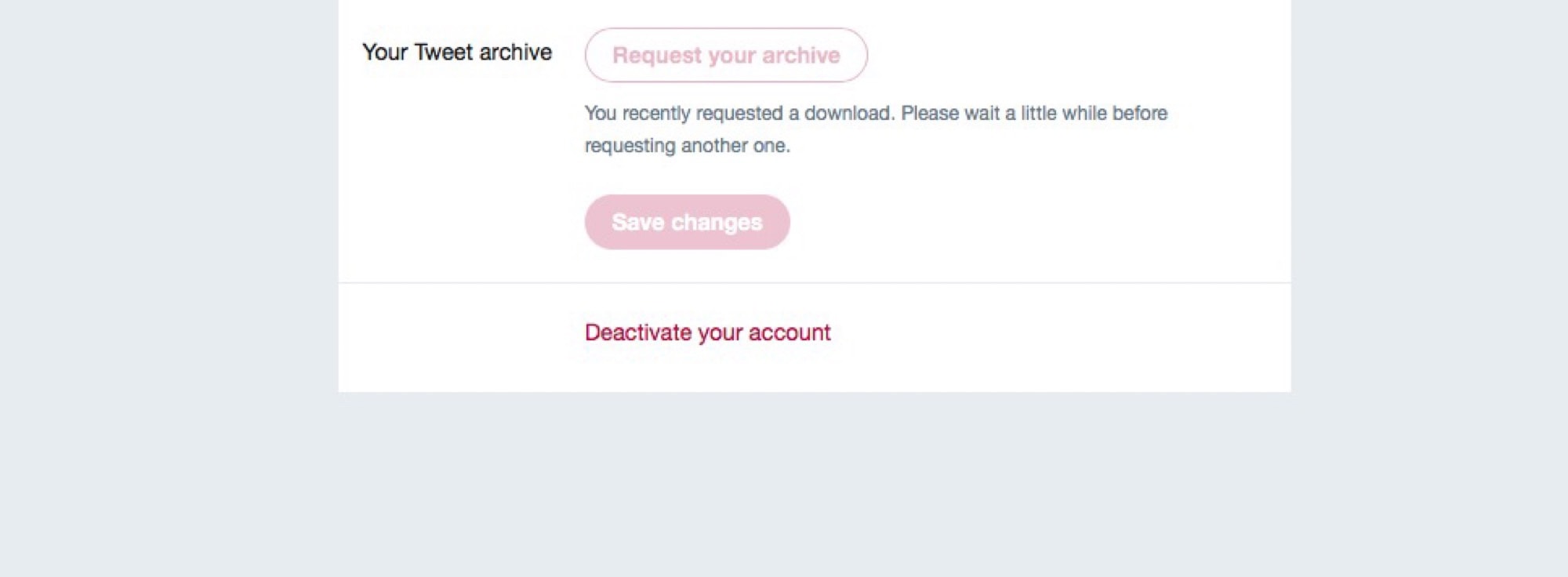Click Save changes to confirm settings

(x=686, y=222)
